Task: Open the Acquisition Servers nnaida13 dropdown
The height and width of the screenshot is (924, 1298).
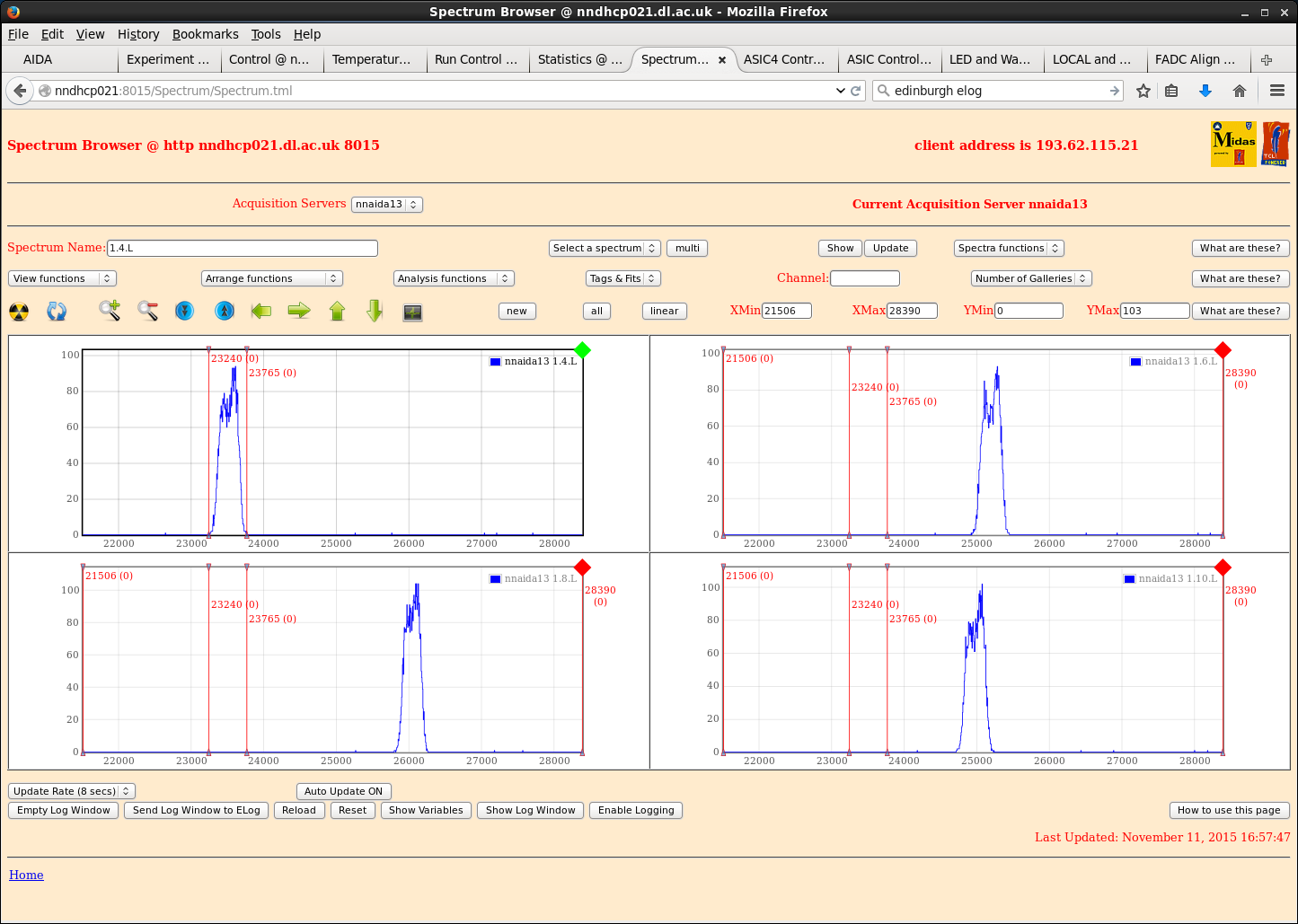Action: click(x=386, y=204)
